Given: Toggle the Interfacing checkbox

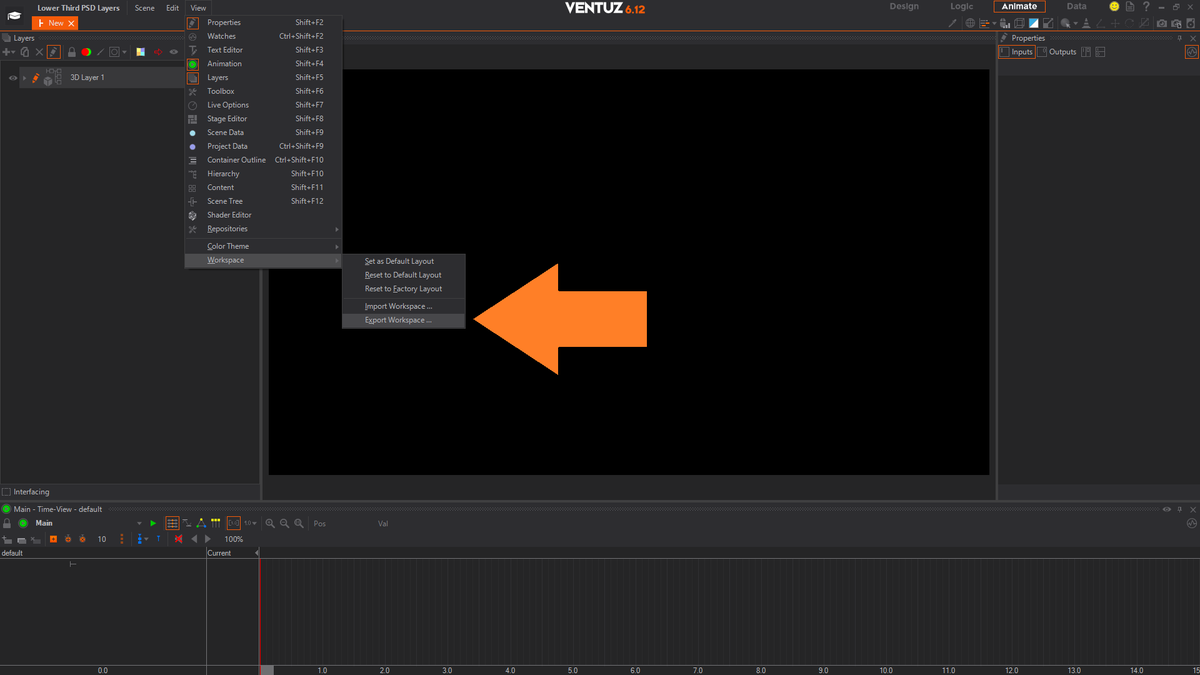Looking at the screenshot, I should coord(6,492).
